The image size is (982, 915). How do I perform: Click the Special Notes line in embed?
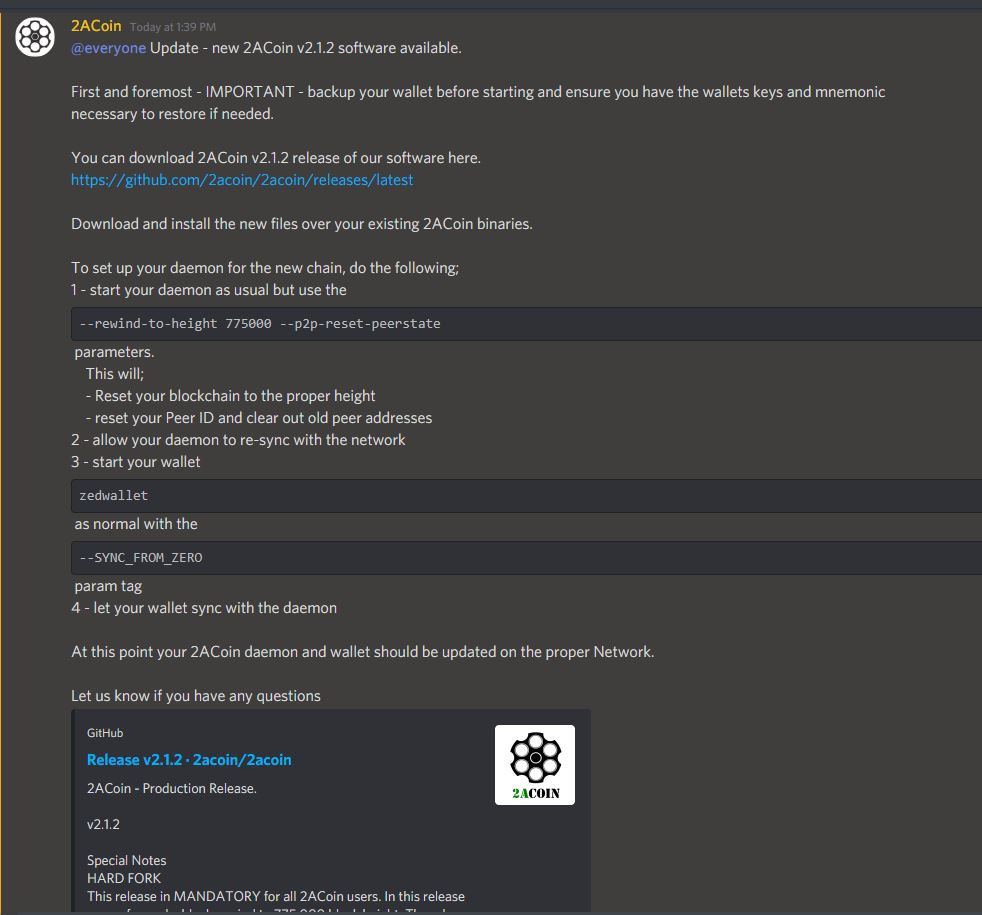pos(127,861)
